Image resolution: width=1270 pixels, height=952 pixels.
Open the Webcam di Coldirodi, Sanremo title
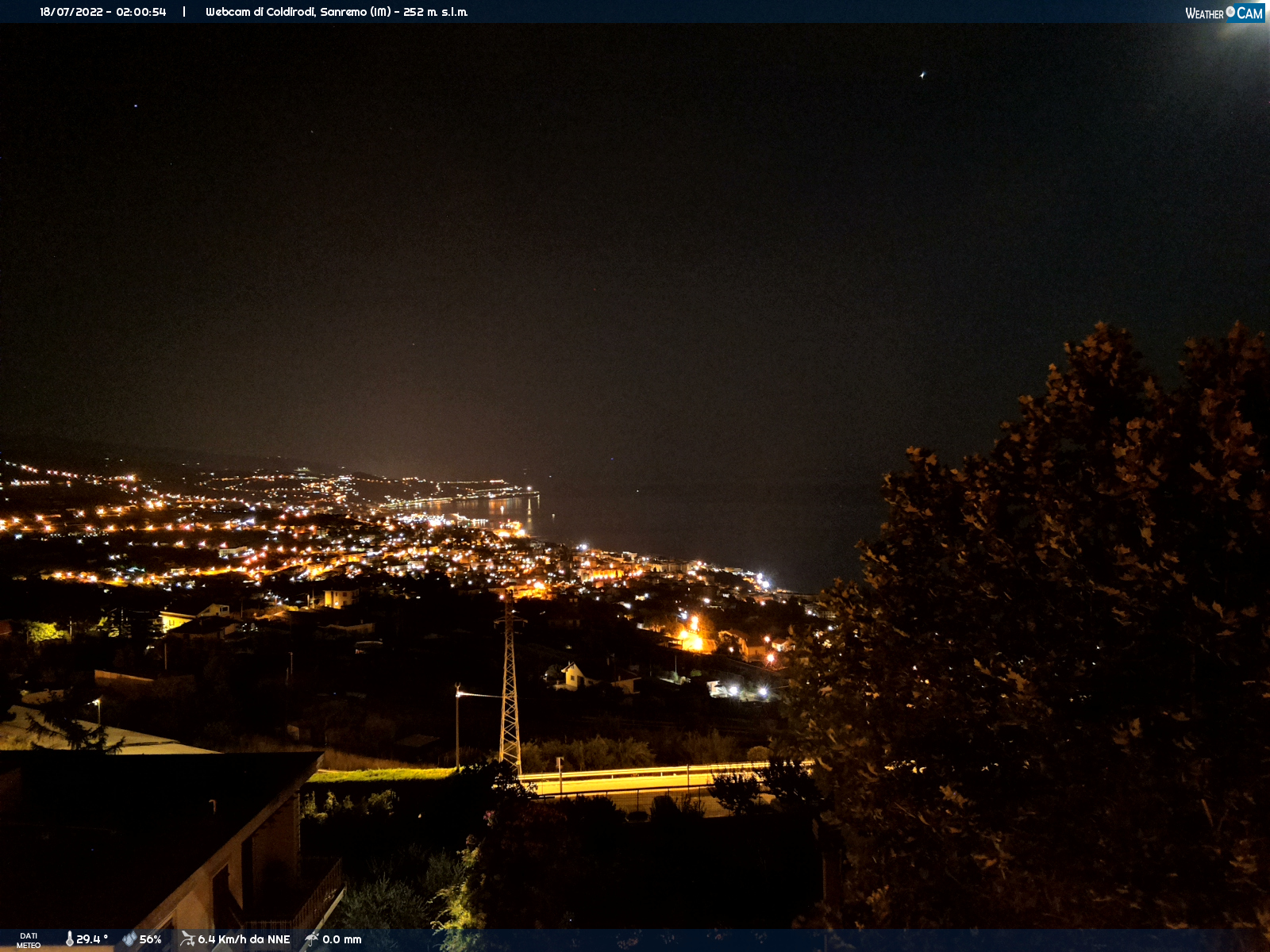[x=298, y=12]
